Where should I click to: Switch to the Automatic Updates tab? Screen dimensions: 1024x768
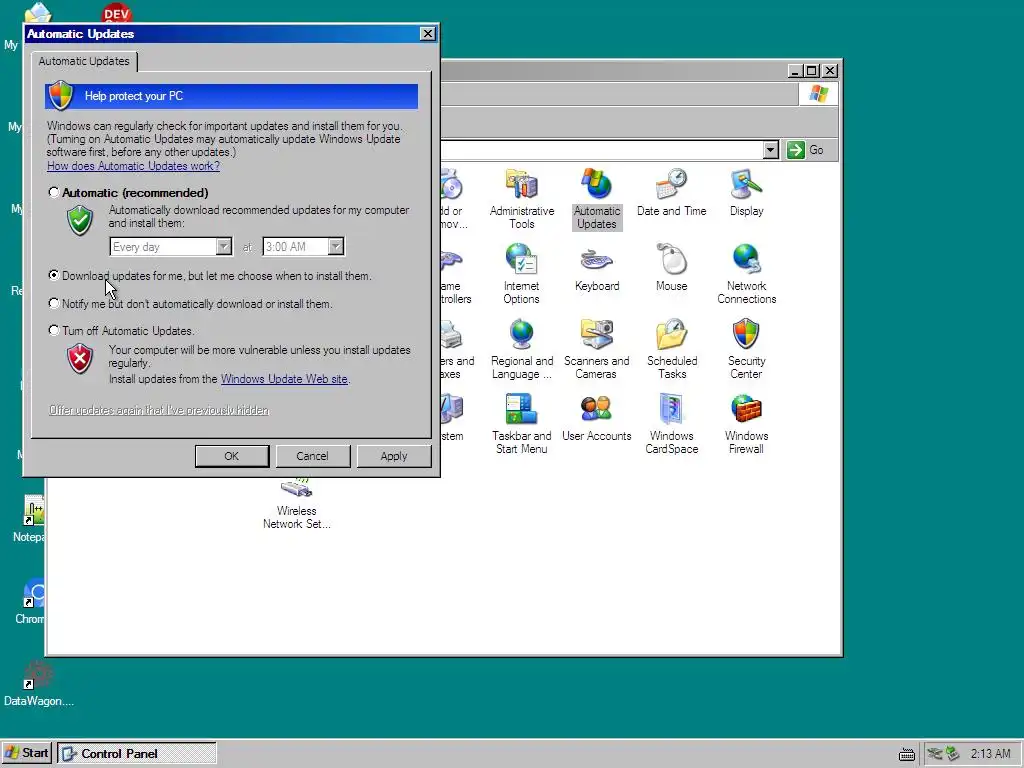tap(84, 61)
